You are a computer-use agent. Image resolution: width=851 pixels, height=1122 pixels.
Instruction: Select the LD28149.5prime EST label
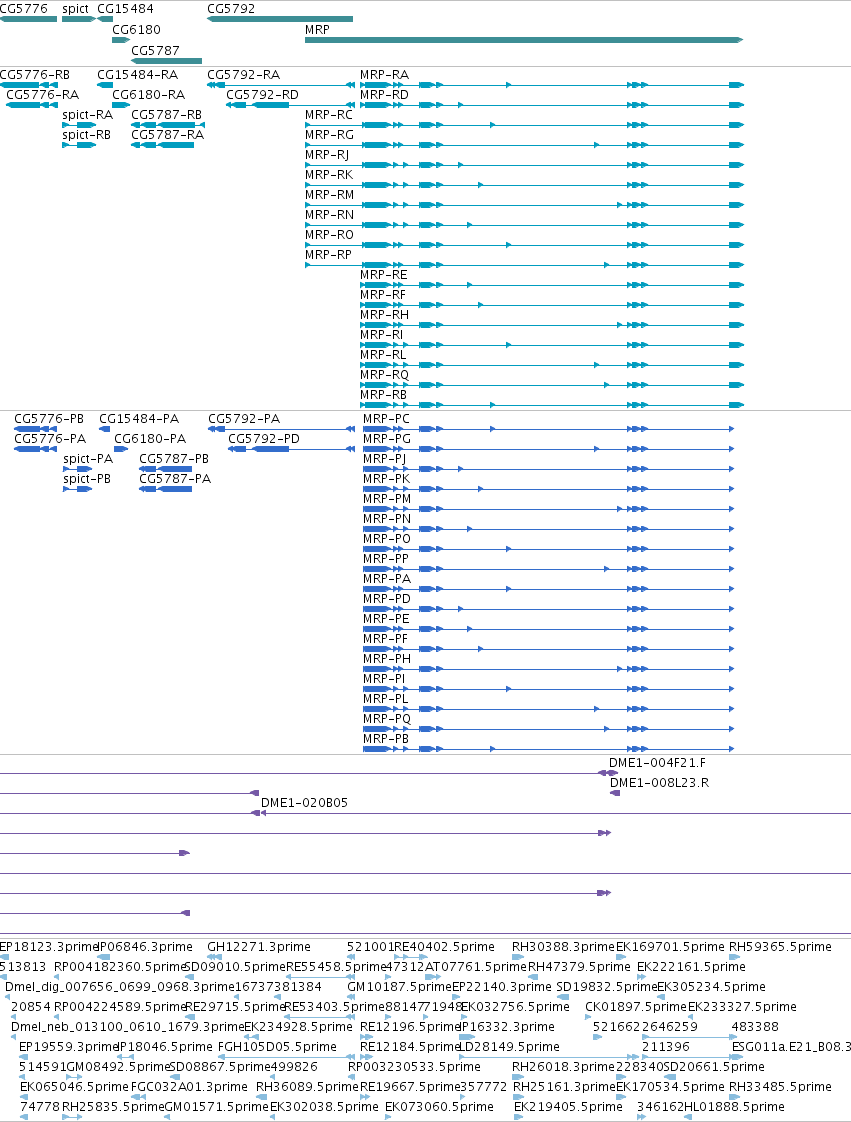(x=509, y=1047)
